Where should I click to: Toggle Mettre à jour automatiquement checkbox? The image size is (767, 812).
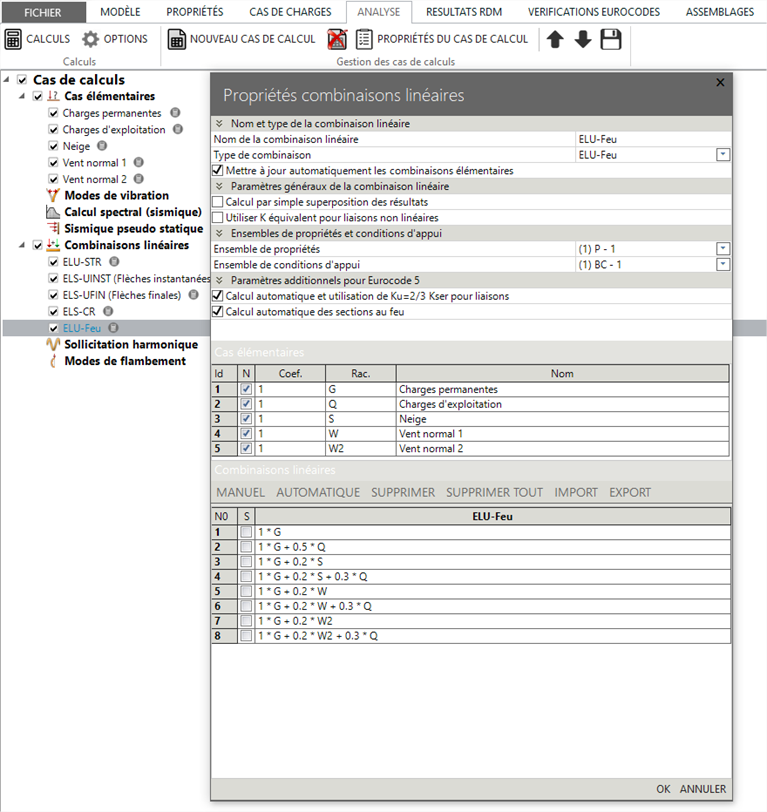point(218,170)
